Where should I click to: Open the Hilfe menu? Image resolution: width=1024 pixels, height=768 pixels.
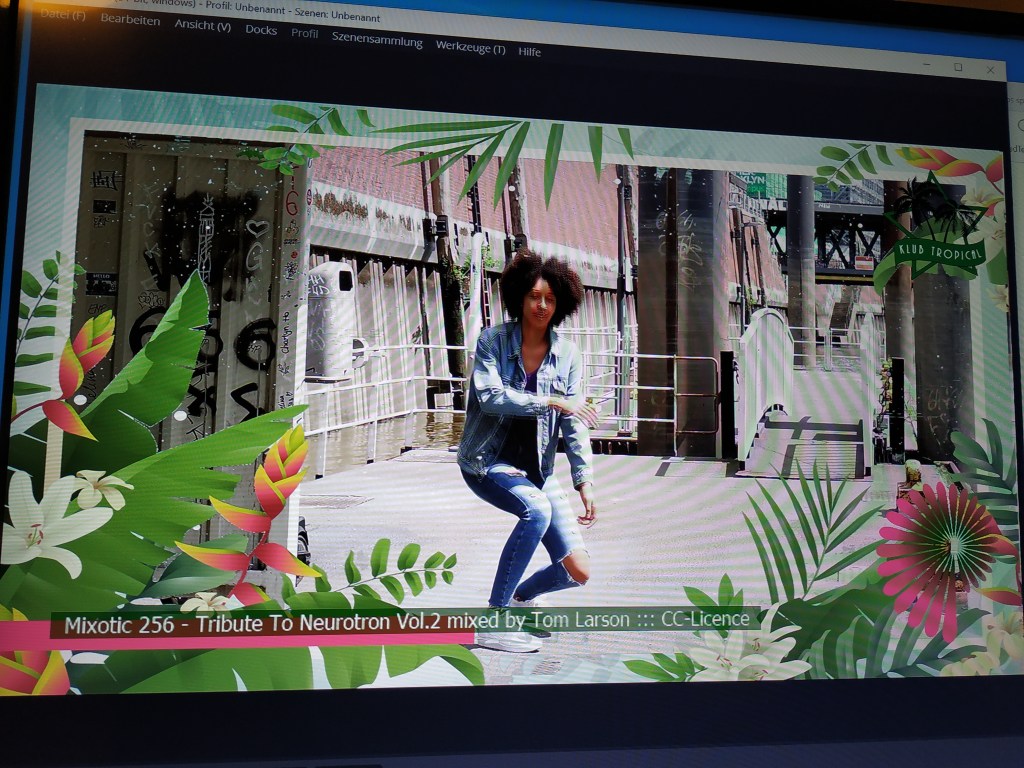click(529, 51)
